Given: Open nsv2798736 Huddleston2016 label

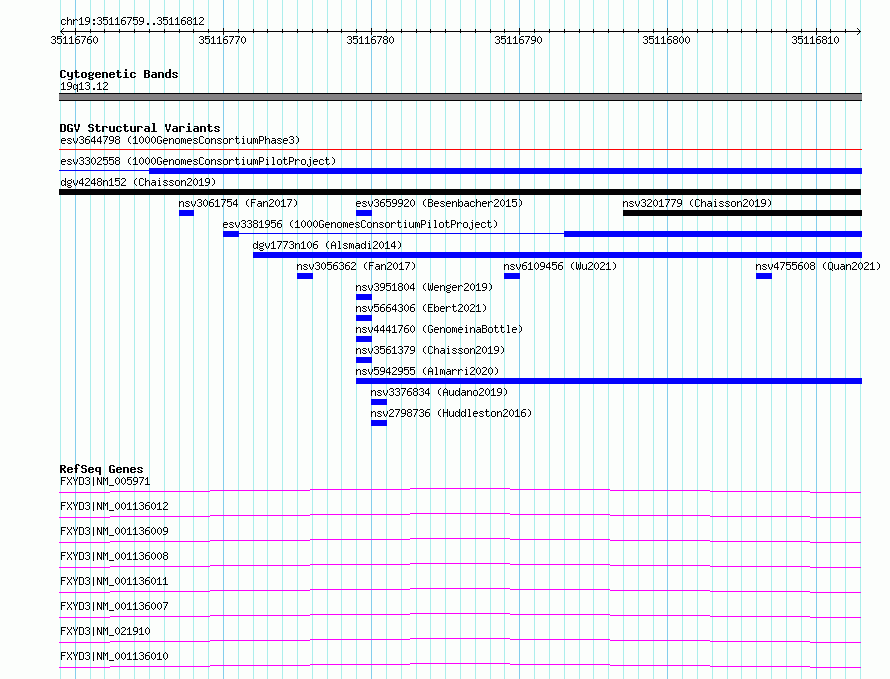Looking at the screenshot, I should click(451, 413).
